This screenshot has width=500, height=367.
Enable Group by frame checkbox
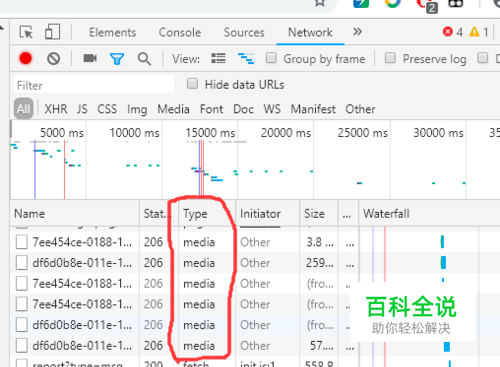point(271,58)
